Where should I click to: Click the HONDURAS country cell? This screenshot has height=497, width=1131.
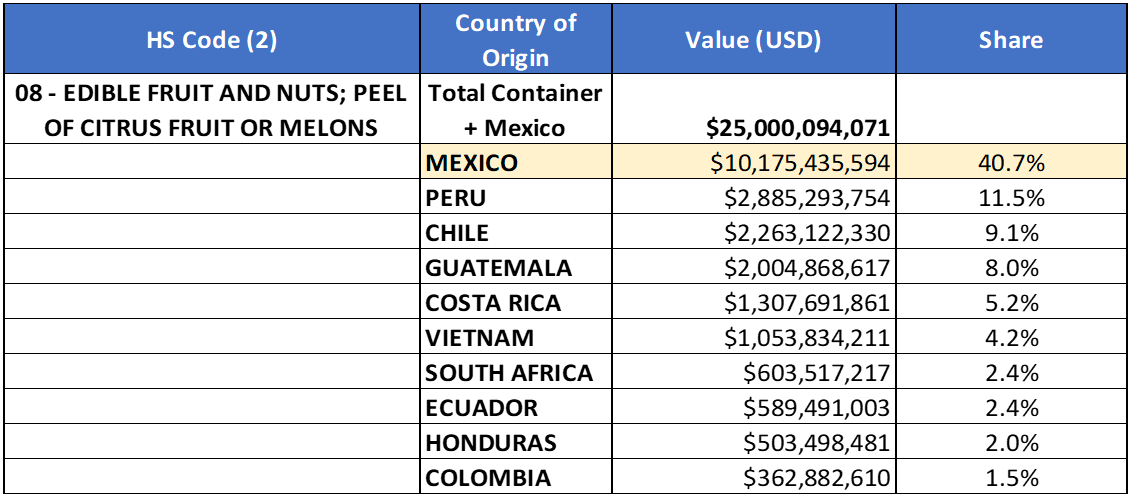coord(515,442)
